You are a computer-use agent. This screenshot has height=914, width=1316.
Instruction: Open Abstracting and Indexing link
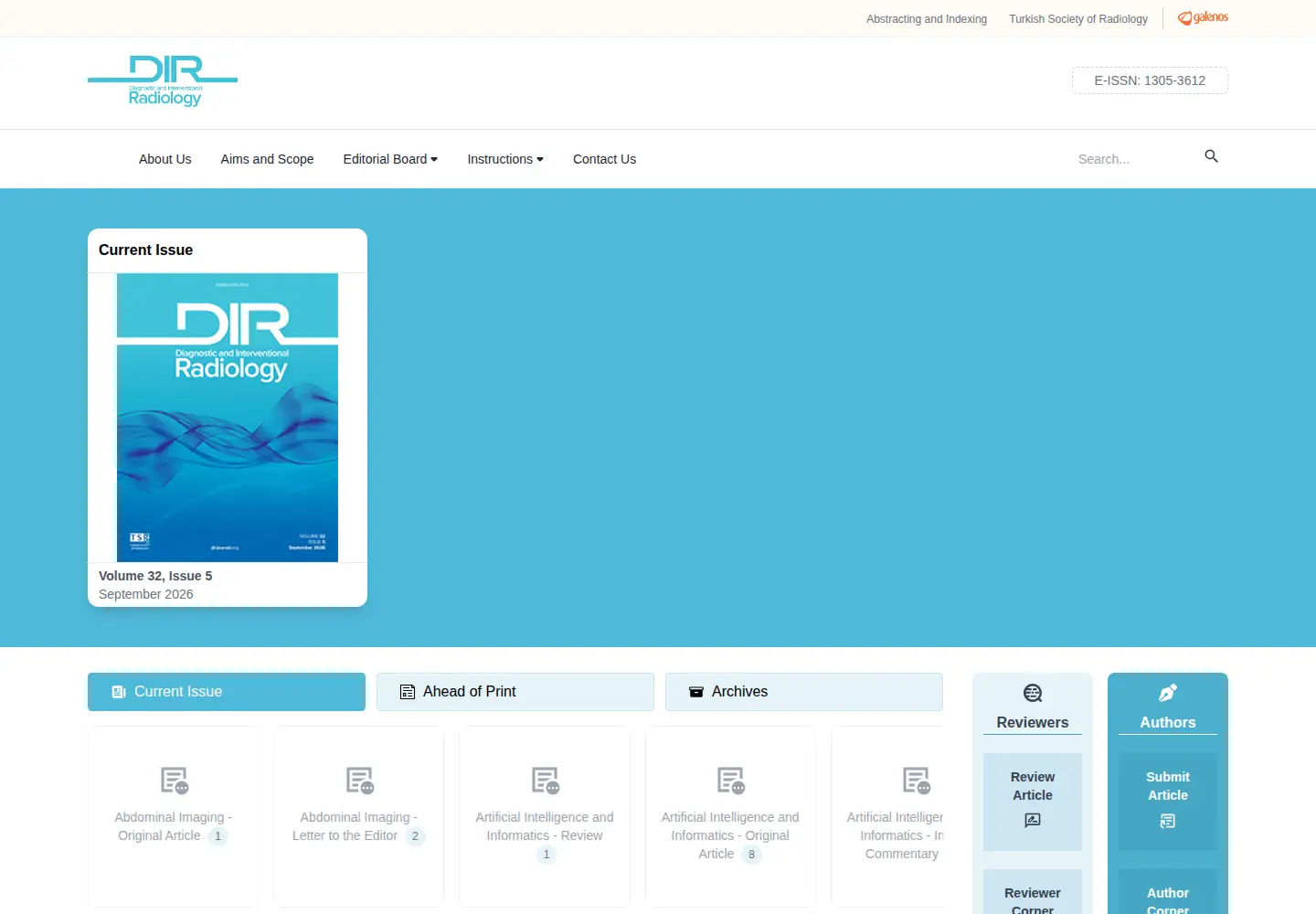(927, 19)
